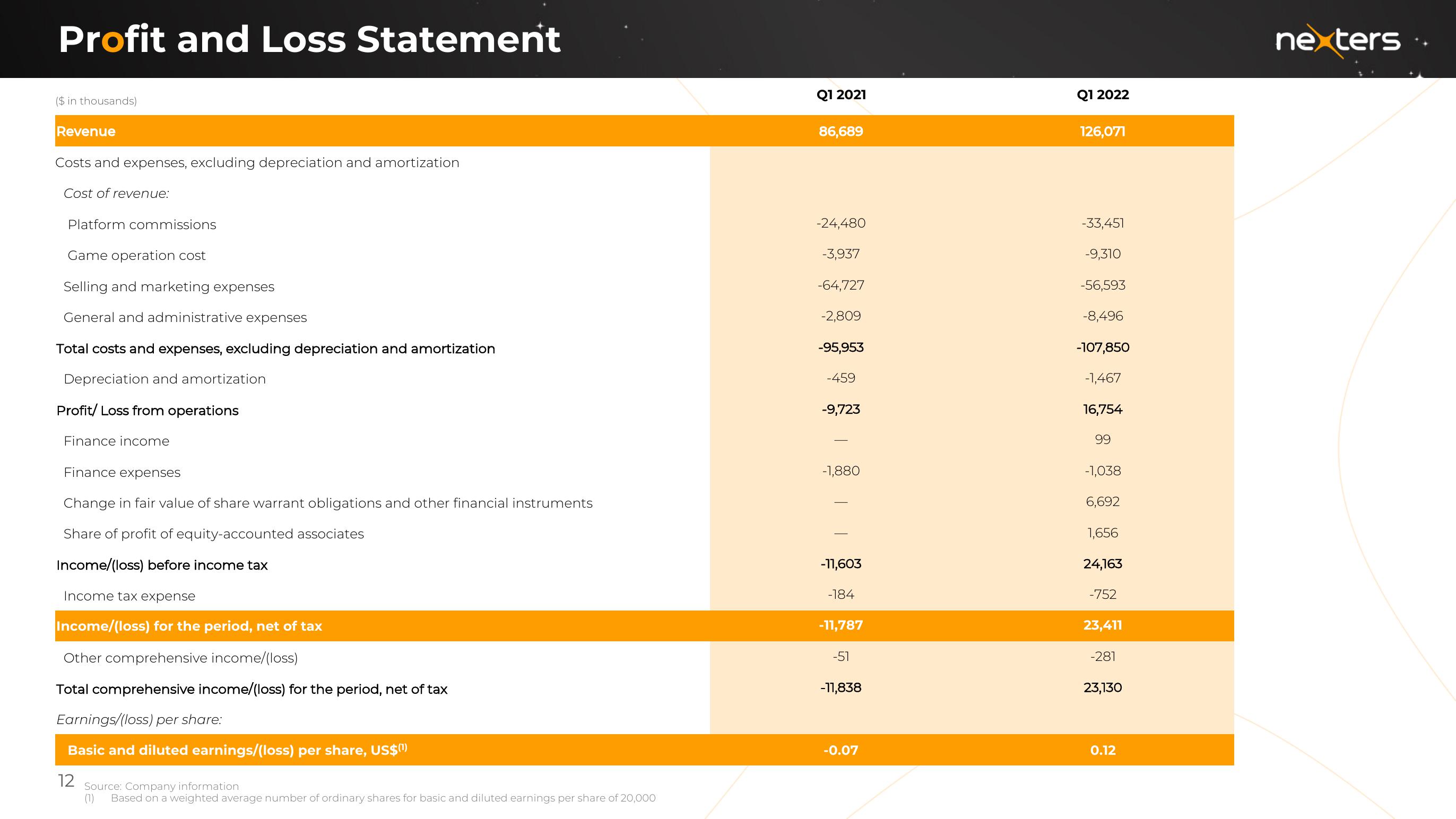Select the total value -107,850
1456x819 pixels.
click(1103, 347)
